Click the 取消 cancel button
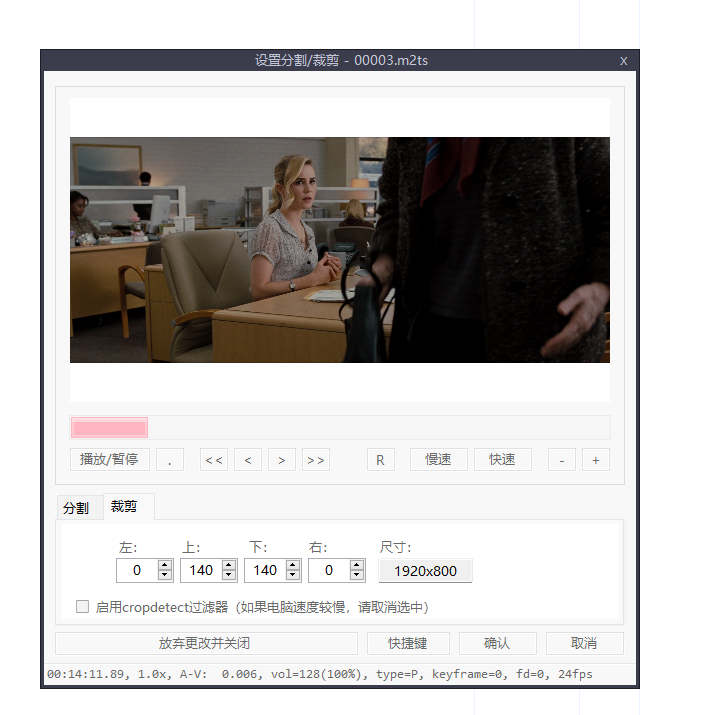Viewport: 720px width, 715px height. point(585,643)
